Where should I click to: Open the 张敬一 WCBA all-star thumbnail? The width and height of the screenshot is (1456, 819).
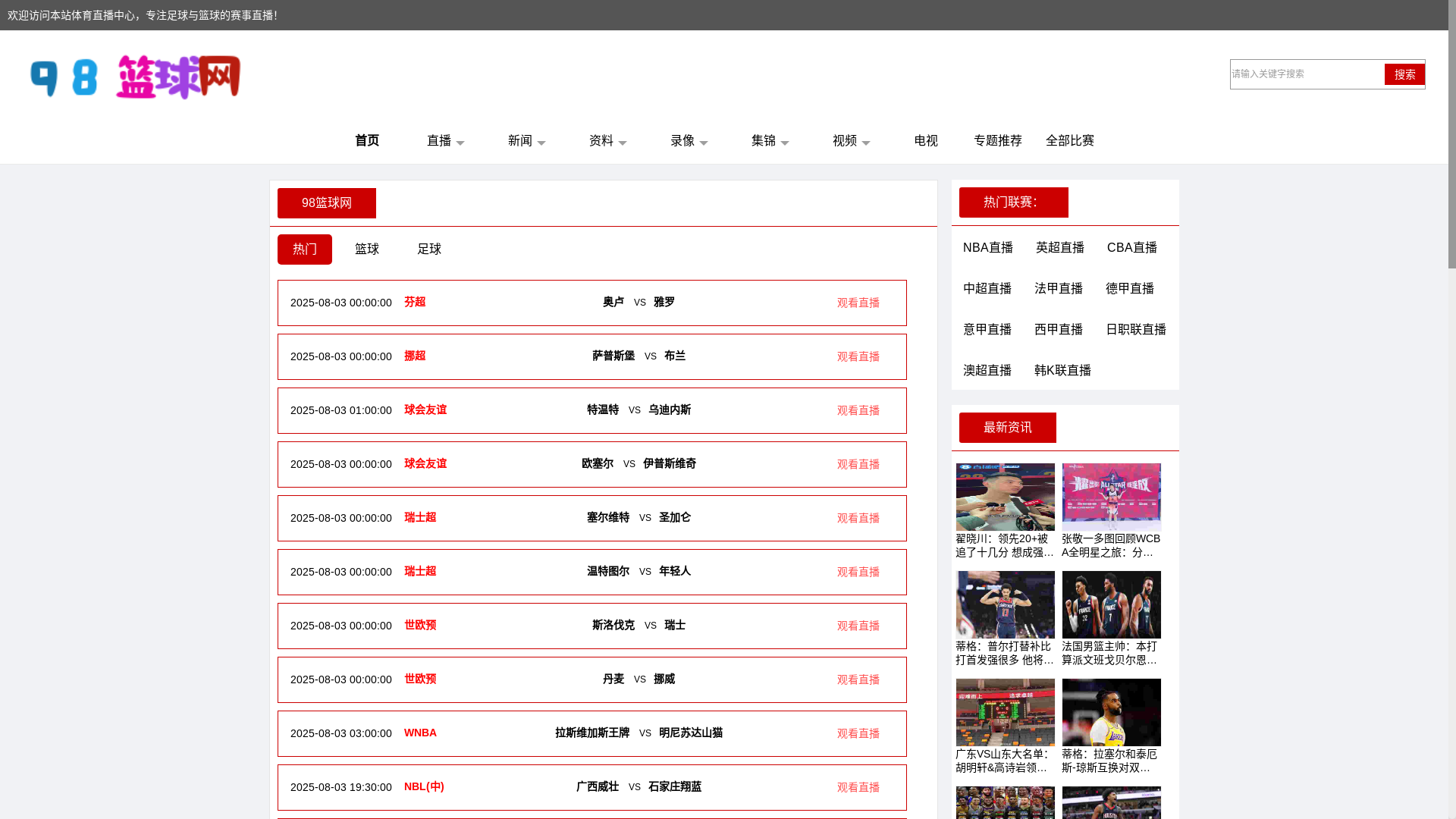[x=1111, y=497]
